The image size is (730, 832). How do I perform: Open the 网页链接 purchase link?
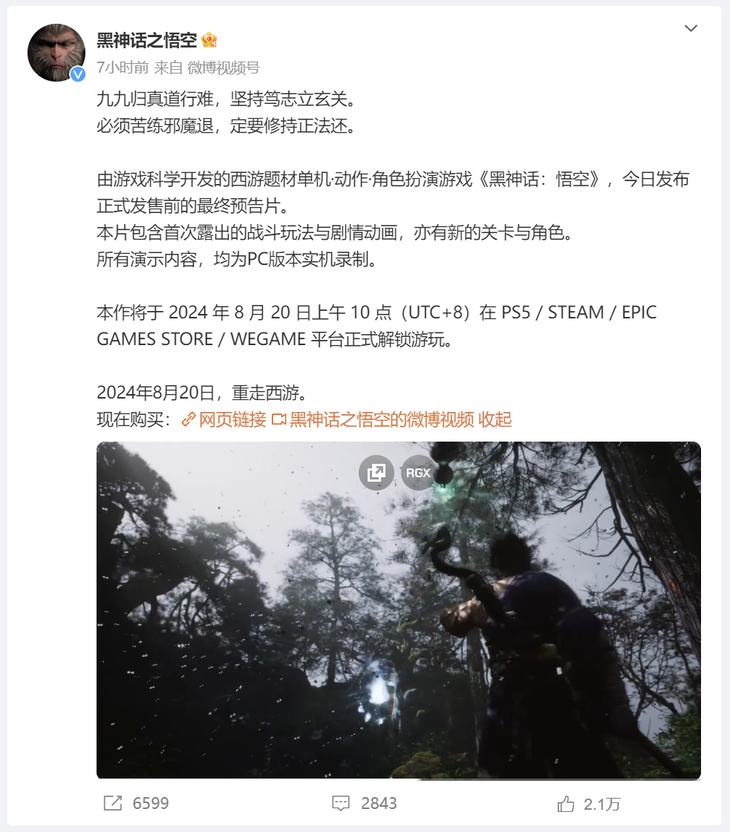[232, 420]
